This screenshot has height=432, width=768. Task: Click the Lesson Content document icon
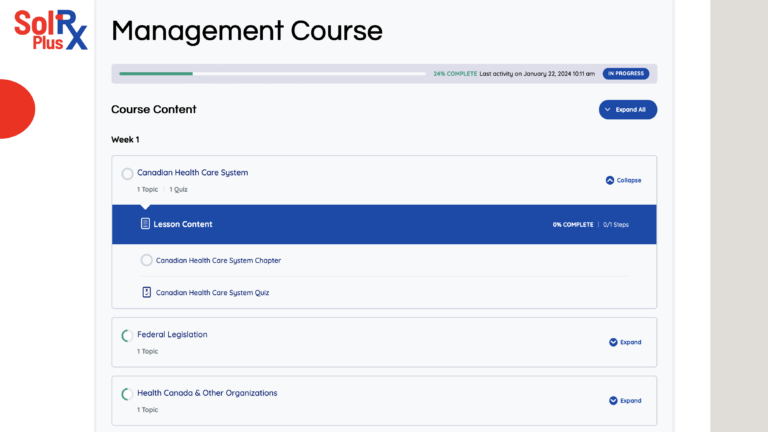(x=145, y=224)
